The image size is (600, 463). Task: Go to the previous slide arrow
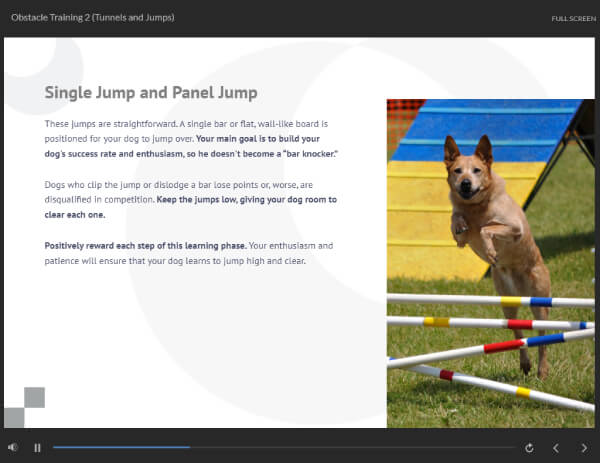coord(556,448)
